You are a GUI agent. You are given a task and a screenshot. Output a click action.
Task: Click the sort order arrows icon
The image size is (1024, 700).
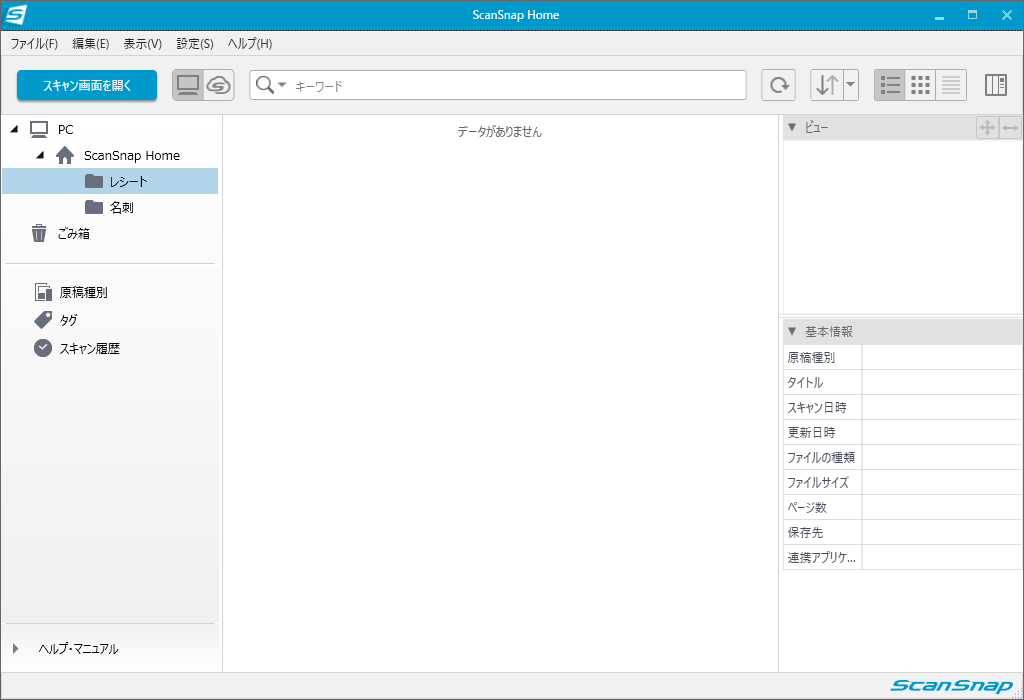point(826,85)
